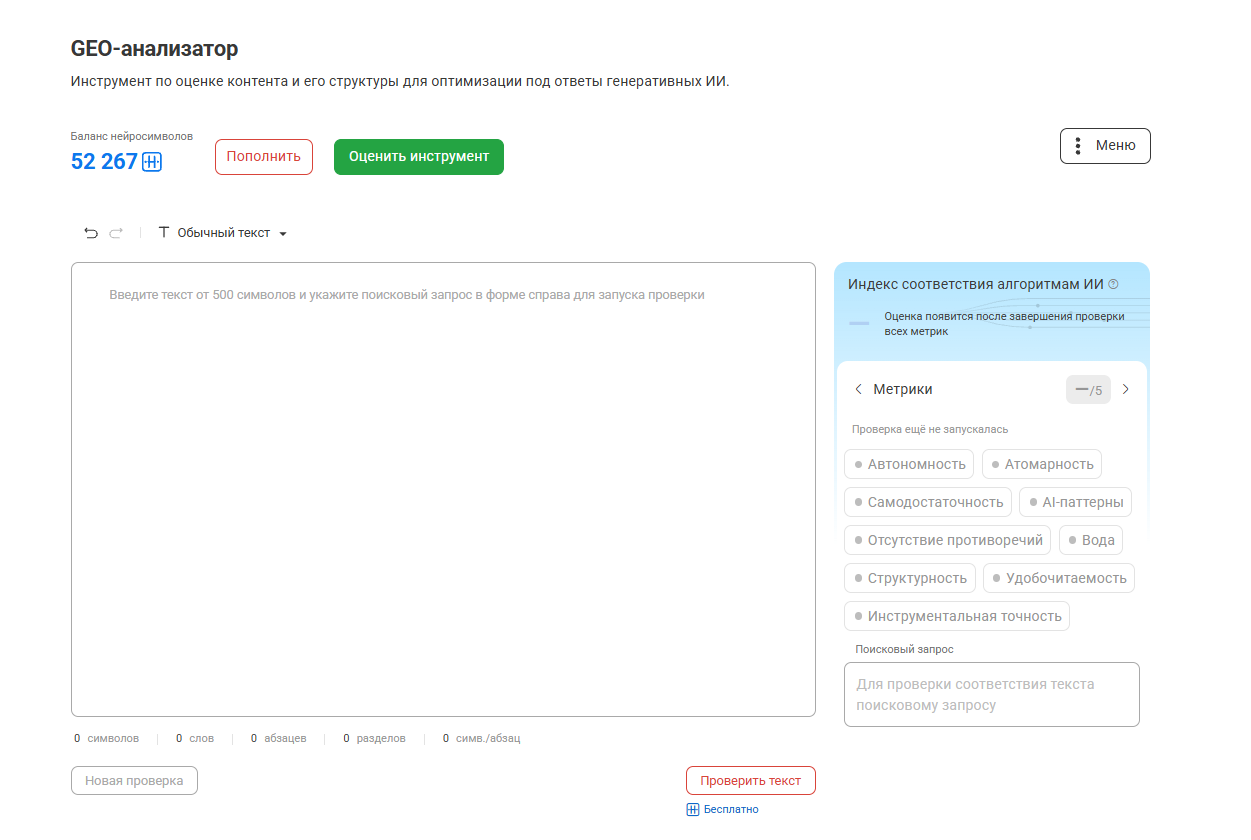This screenshot has height=840, width=1251.
Task: Click the Проверить текст button
Action: click(751, 781)
